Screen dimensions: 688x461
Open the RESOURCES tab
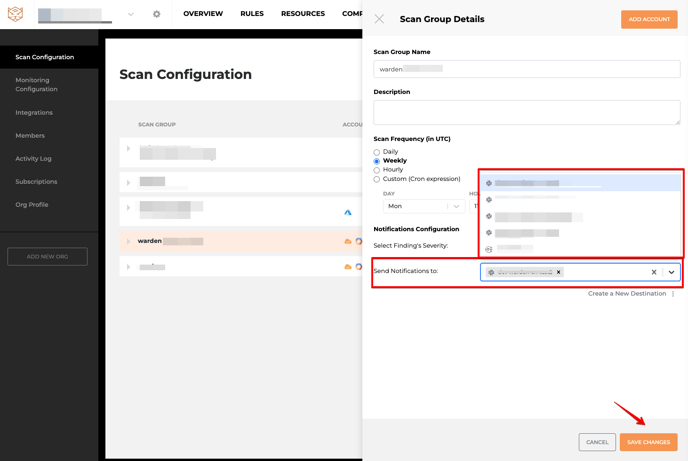[x=303, y=14]
